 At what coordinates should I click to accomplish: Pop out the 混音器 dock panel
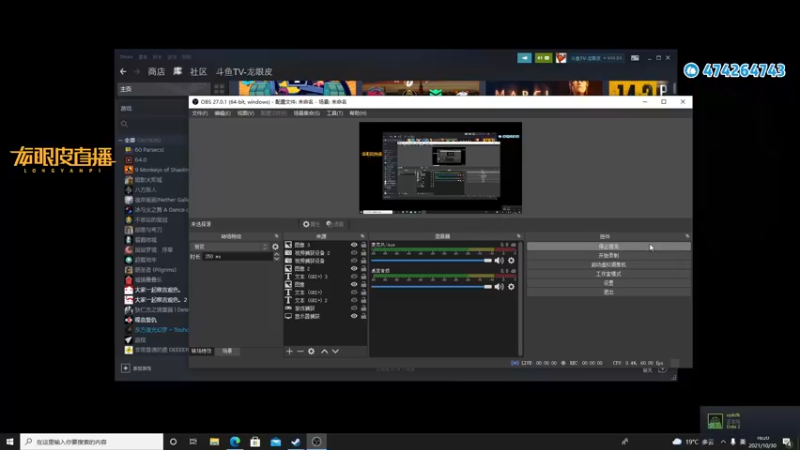518,236
